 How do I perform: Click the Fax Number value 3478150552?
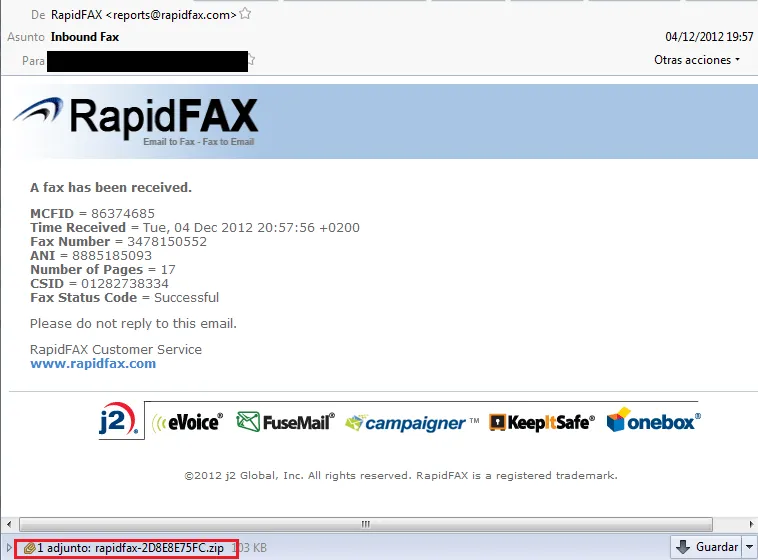(x=167, y=242)
